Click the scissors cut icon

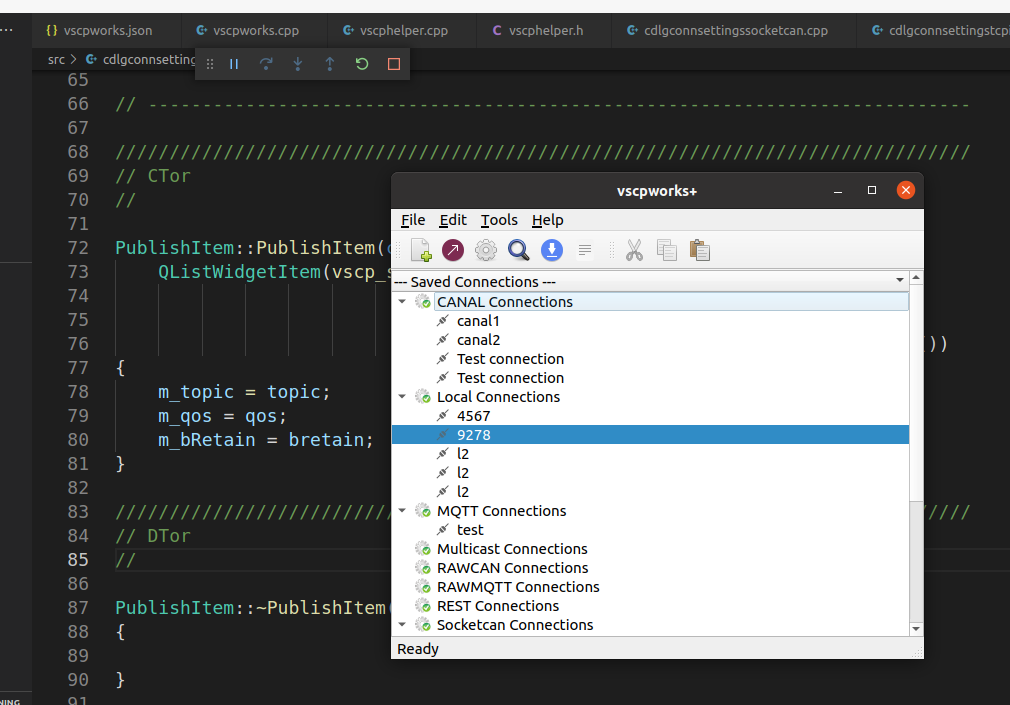(634, 250)
